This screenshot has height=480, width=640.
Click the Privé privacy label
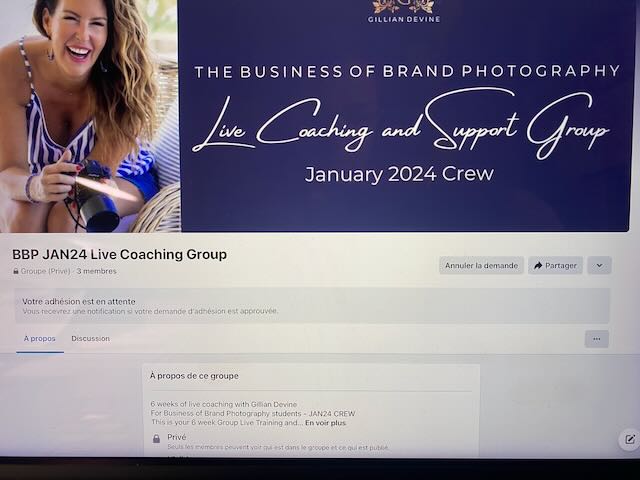pos(177,437)
